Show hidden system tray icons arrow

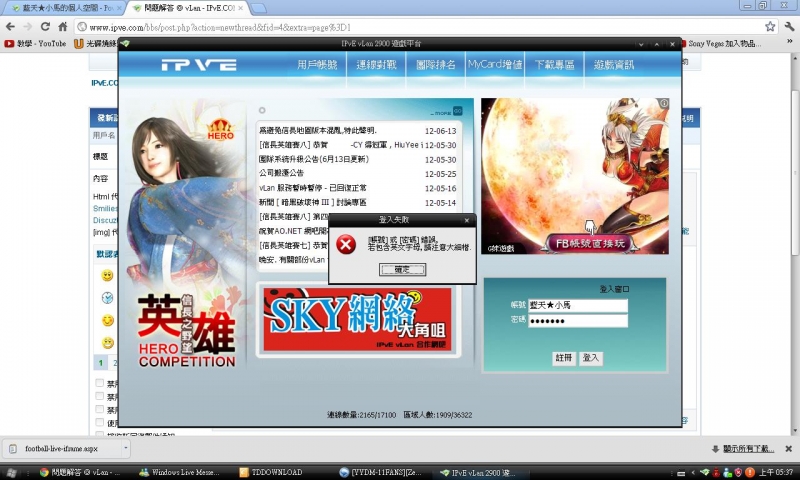(x=692, y=473)
